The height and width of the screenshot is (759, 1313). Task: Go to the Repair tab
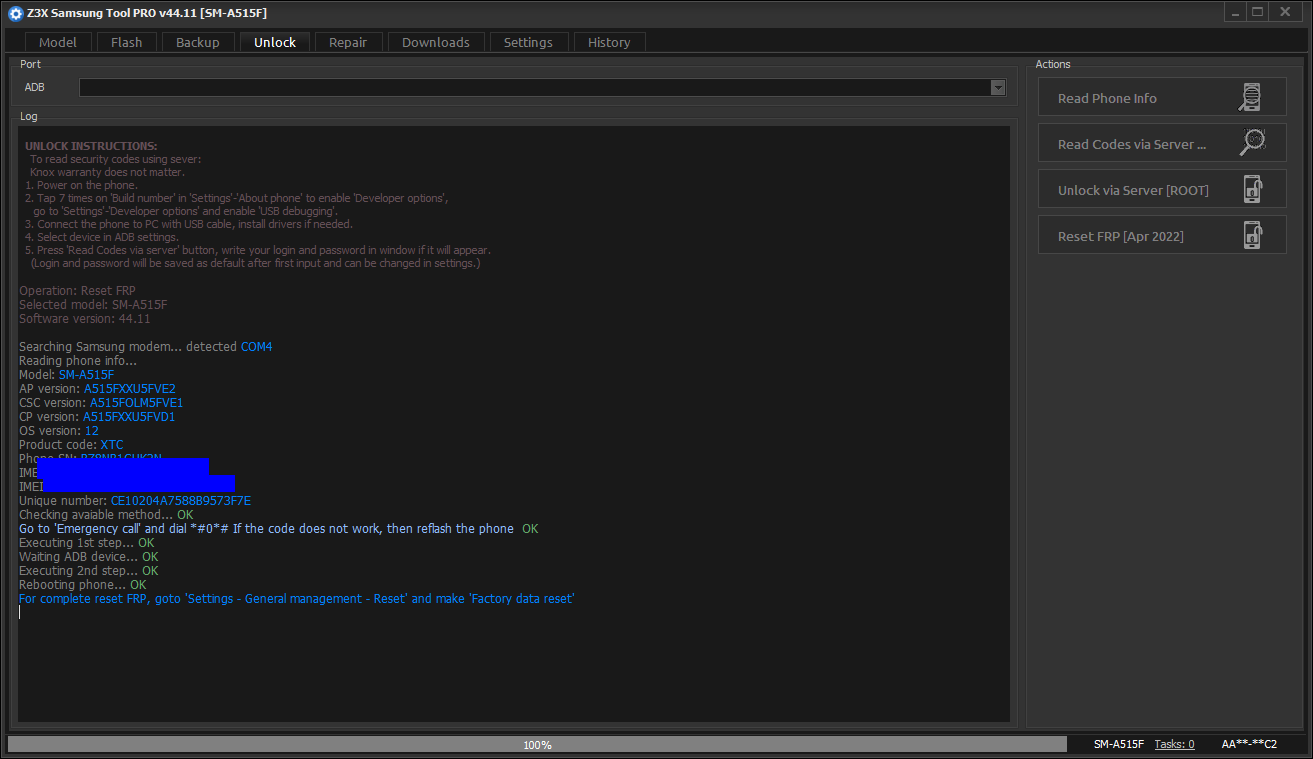[348, 42]
